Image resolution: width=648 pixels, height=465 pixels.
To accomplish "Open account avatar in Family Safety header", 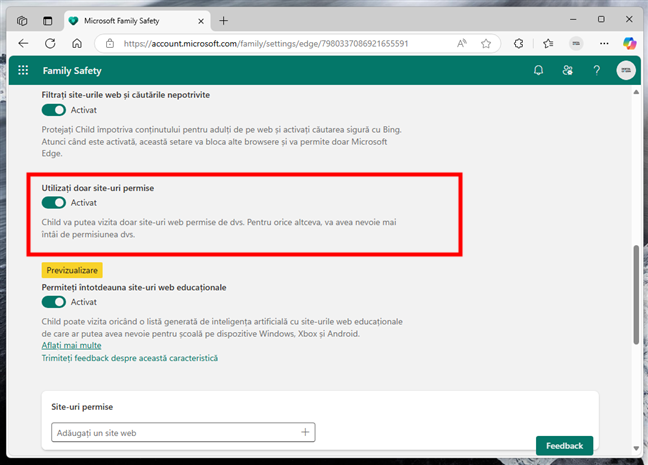I will [x=626, y=70].
